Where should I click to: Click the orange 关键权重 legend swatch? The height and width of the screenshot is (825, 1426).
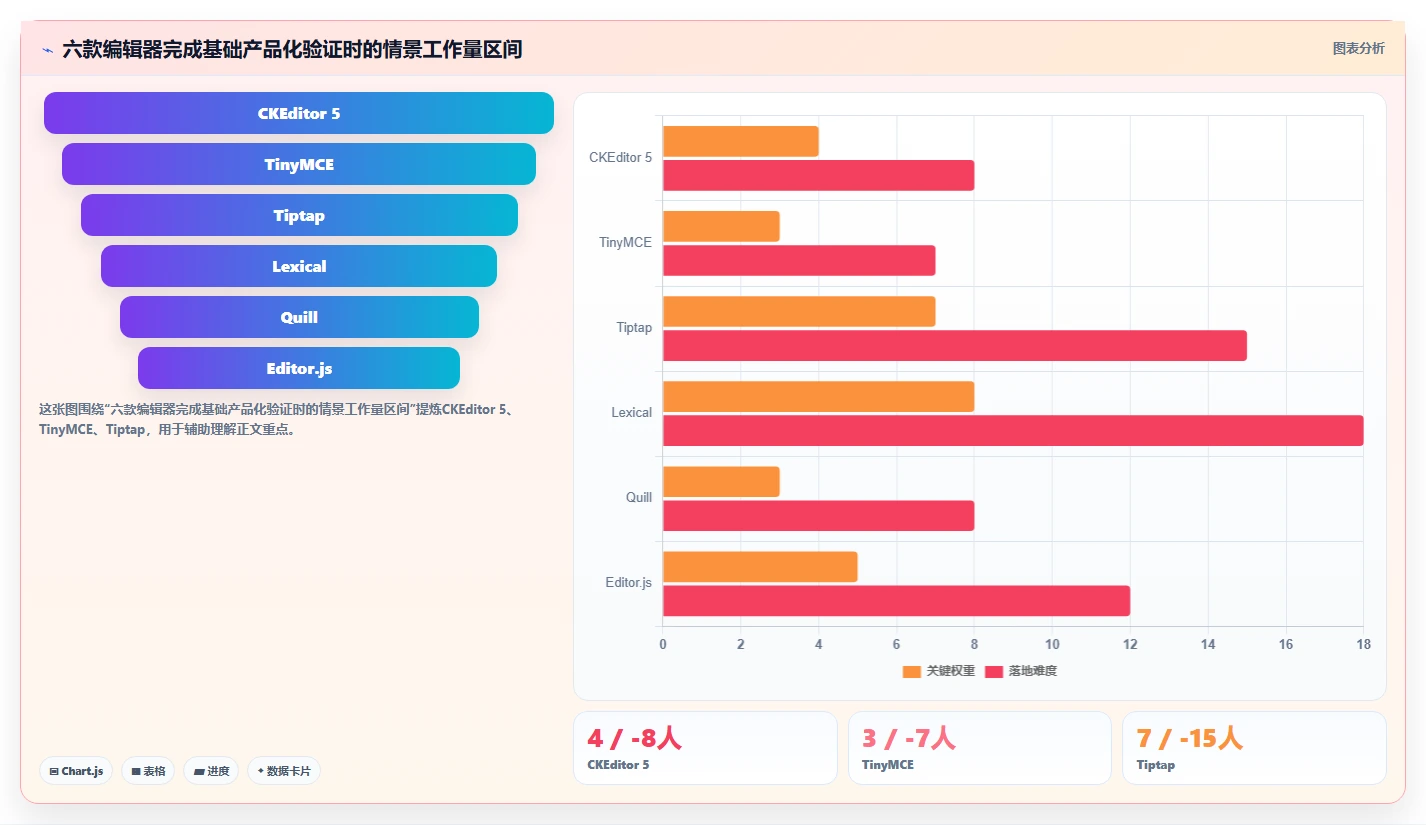pos(912,671)
